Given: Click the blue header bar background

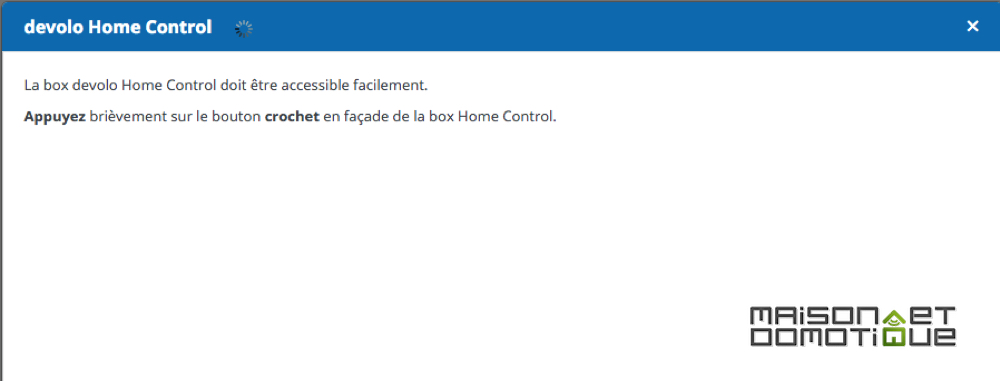Looking at the screenshot, I should click(574, 27).
